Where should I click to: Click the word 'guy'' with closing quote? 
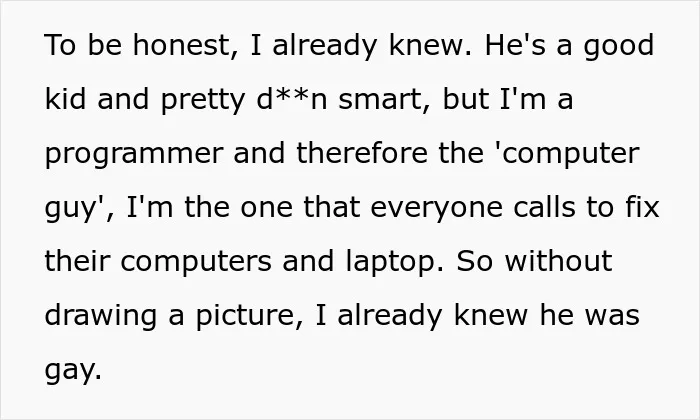[75, 208]
